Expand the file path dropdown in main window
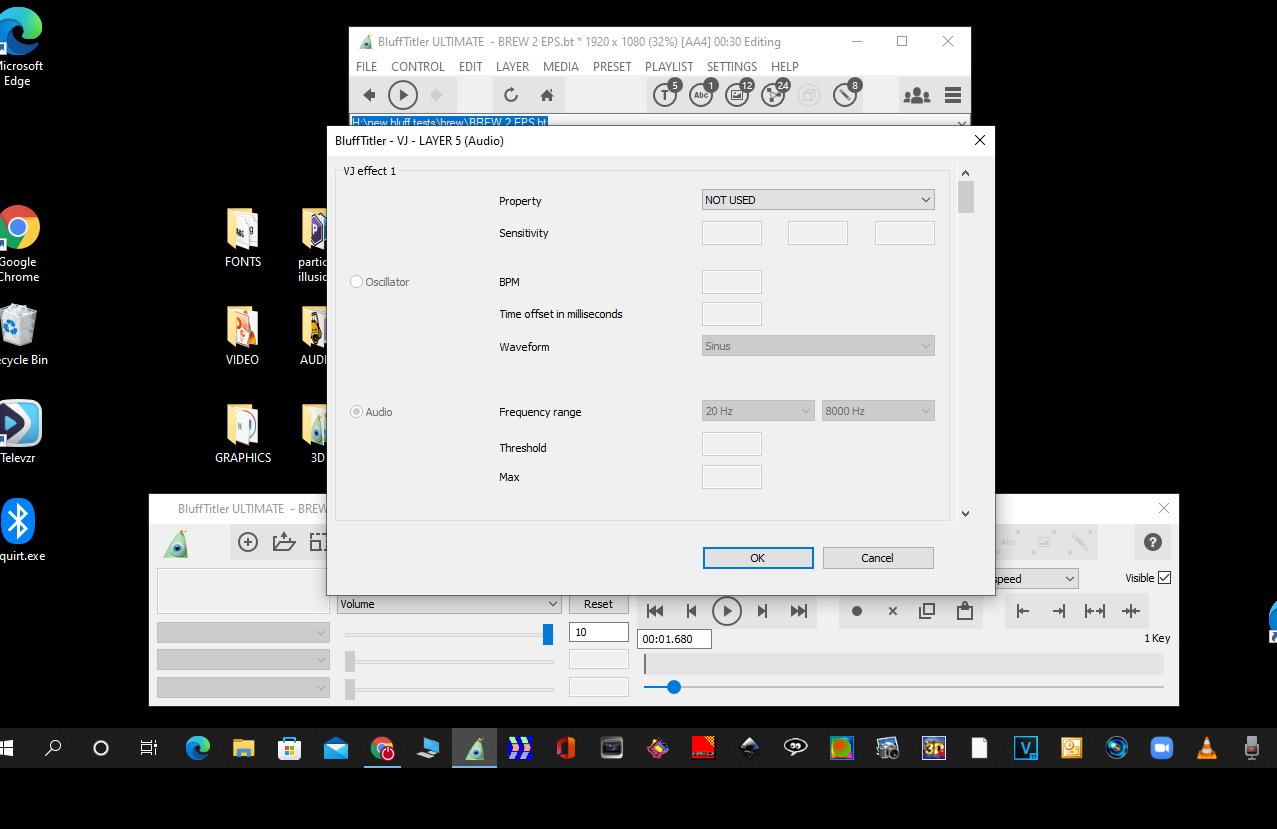1277x829 pixels. click(x=962, y=122)
